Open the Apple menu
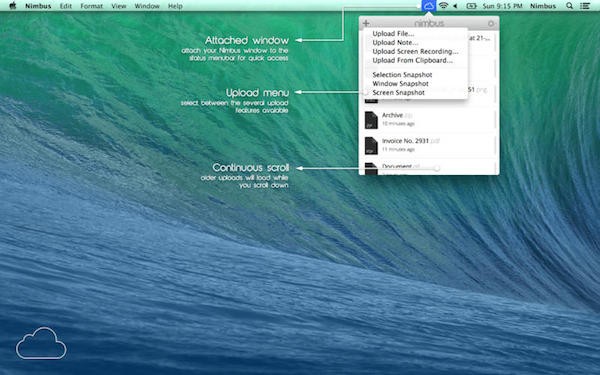The width and height of the screenshot is (600, 375). coord(13,6)
